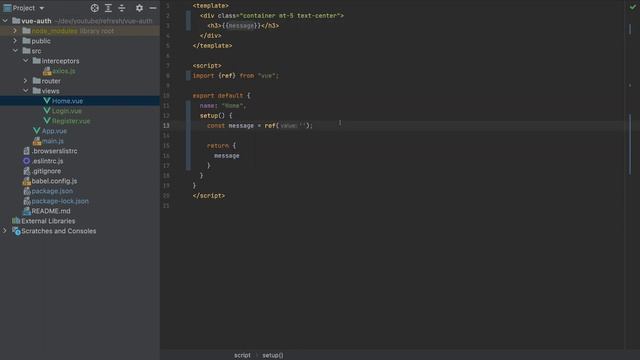Collapse the views folder
Image resolution: width=640 pixels, height=360 pixels.
click(x=26, y=91)
